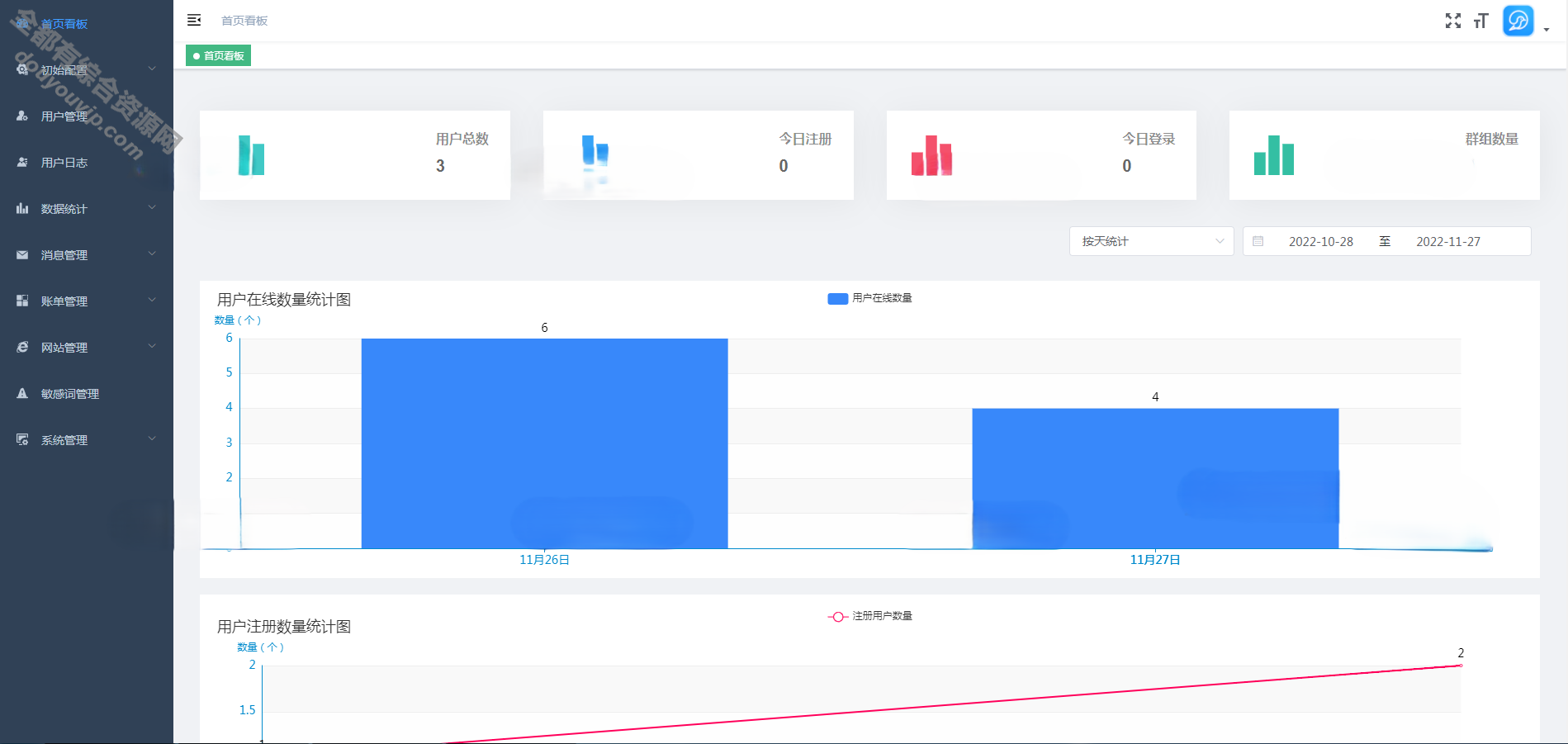Click the 群组数量 label
The image size is (1568, 744).
click(x=1492, y=139)
